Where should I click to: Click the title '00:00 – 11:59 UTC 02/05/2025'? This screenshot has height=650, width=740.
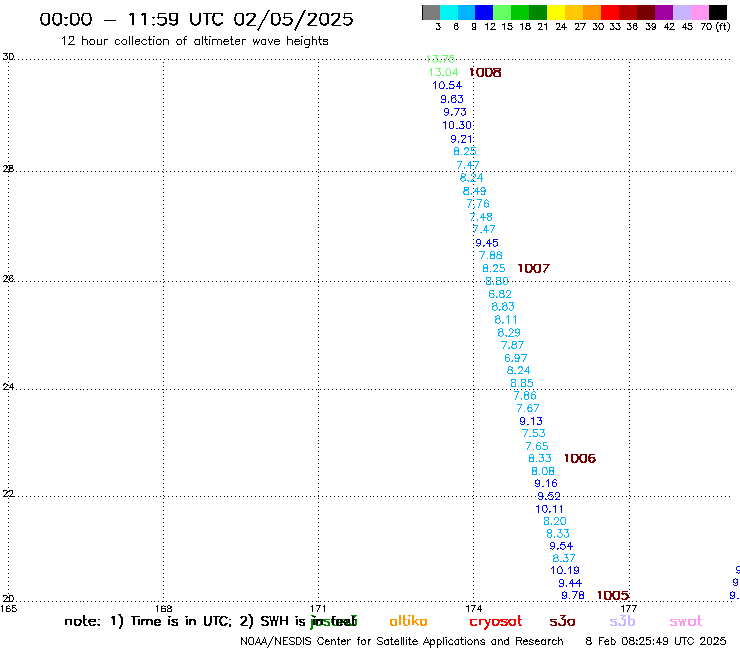(196, 19)
